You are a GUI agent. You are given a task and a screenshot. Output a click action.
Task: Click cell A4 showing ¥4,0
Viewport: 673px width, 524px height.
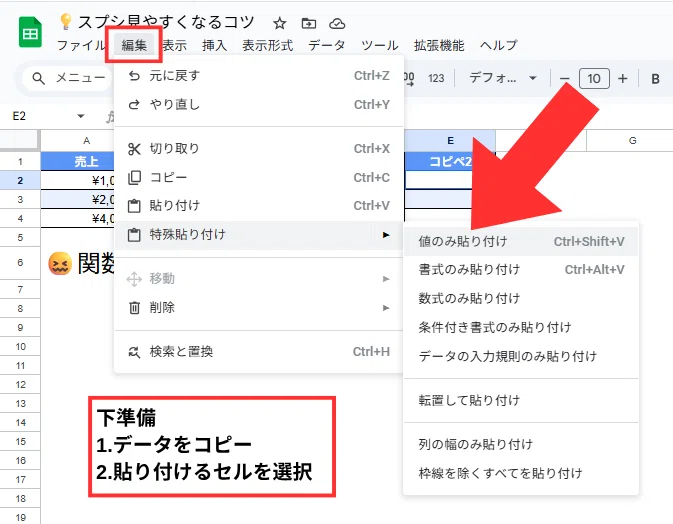click(78, 218)
